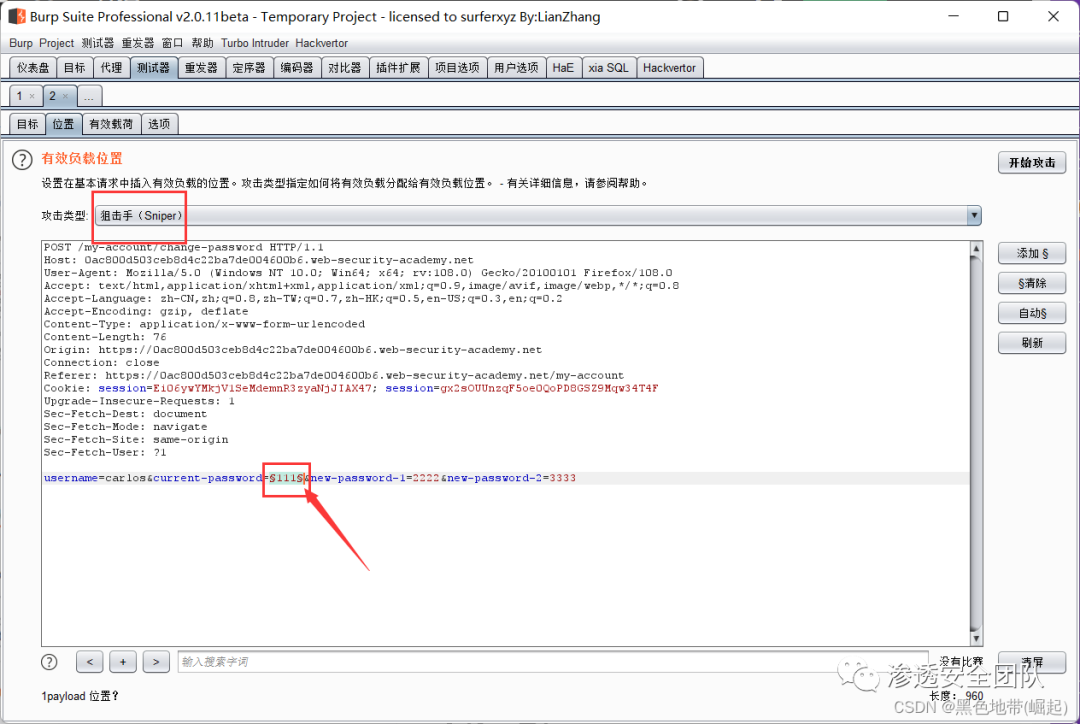The width and height of the screenshot is (1080, 724).
Task: Switch to the 插件扩展 tab
Action: coord(398,68)
